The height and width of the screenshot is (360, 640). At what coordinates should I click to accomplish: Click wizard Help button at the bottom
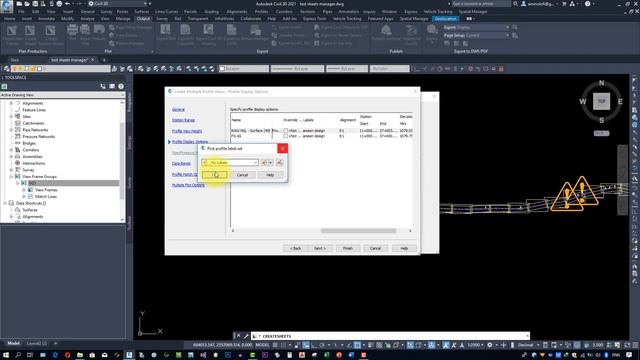coord(404,248)
